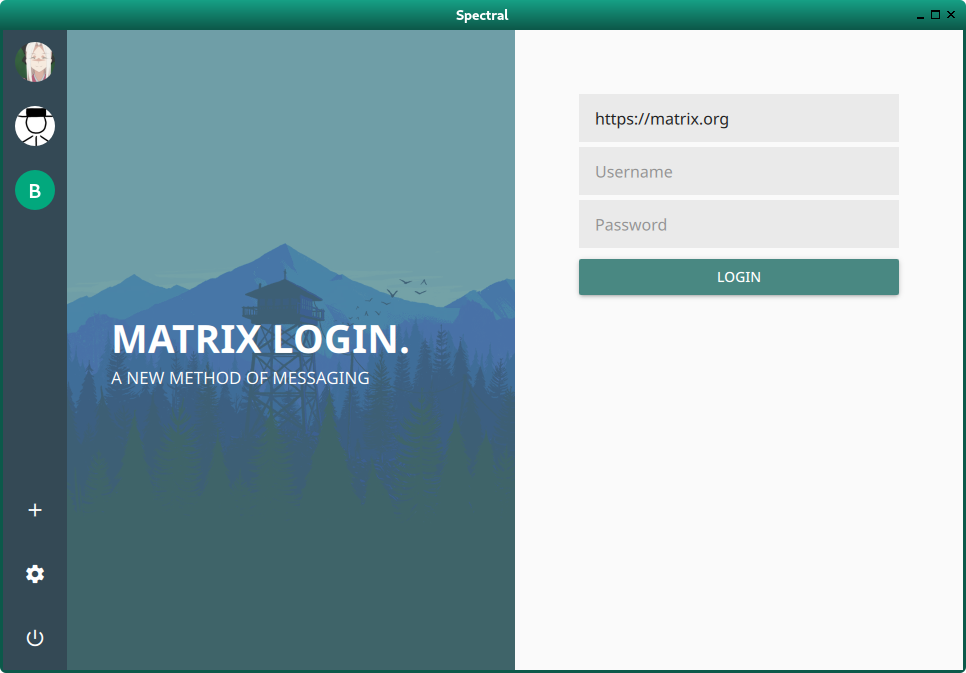Click the power icon in sidebar
The image size is (966, 673).
click(x=35, y=638)
